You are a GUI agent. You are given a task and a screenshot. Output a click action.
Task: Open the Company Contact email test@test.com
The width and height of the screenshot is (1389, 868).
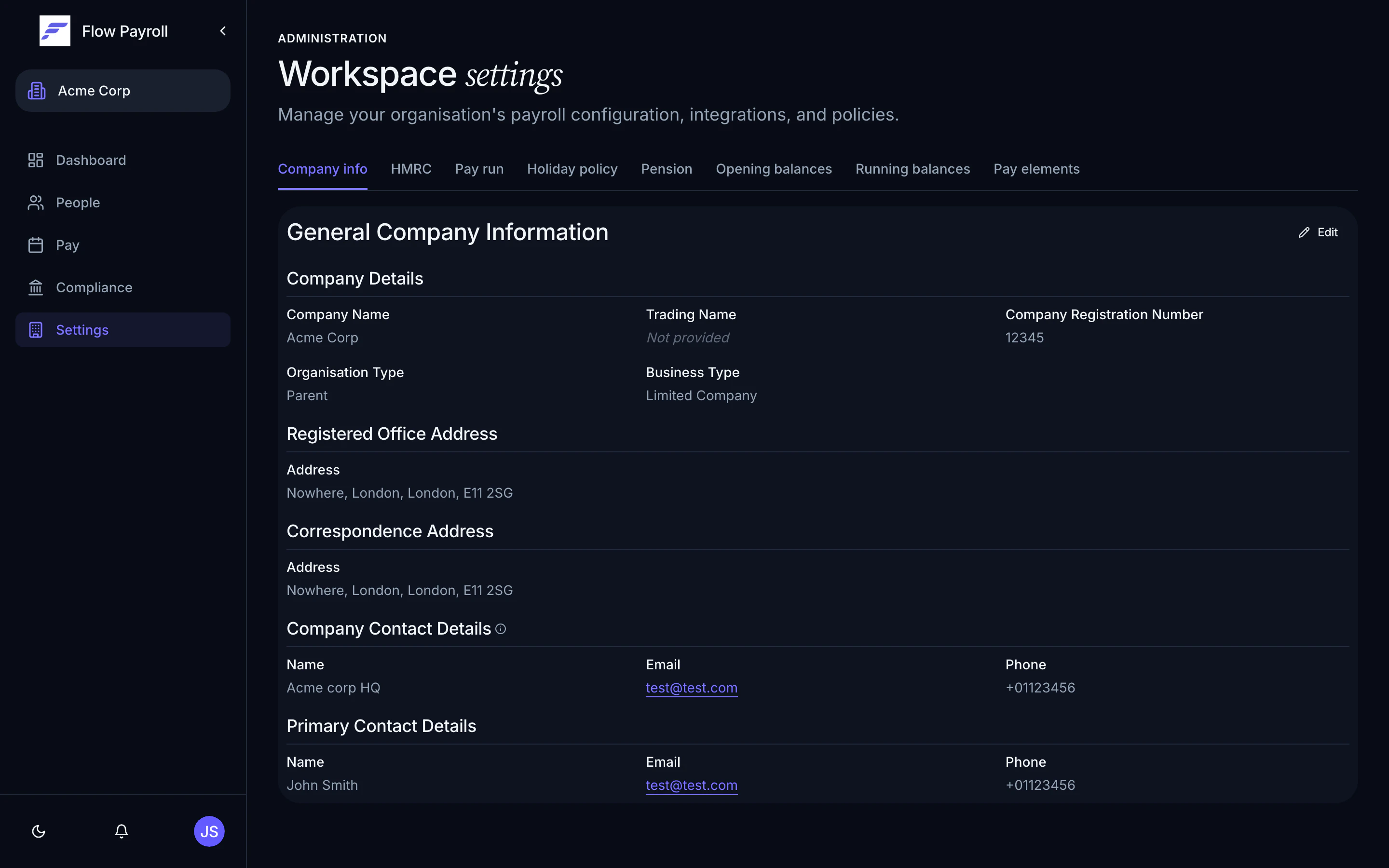coord(691,688)
